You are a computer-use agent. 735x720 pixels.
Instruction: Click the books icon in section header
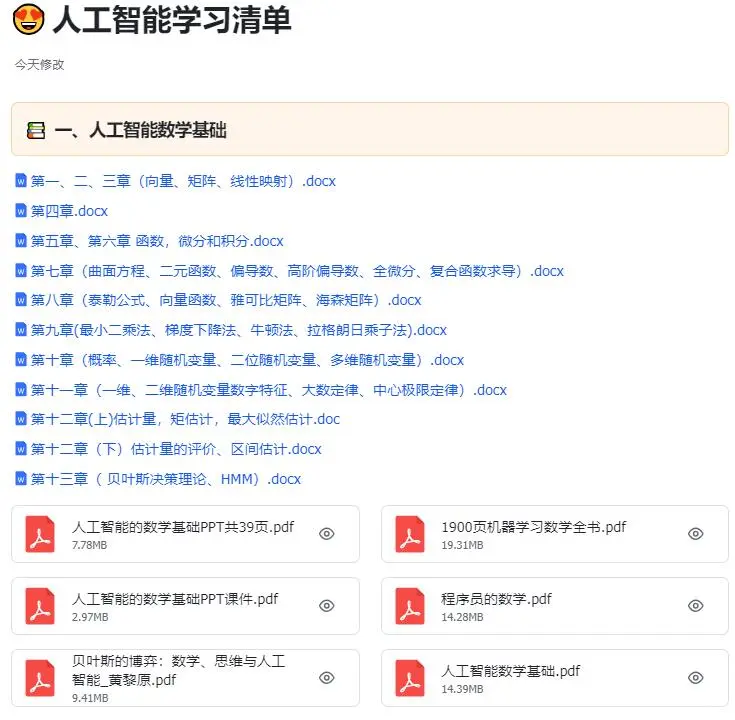(x=36, y=130)
